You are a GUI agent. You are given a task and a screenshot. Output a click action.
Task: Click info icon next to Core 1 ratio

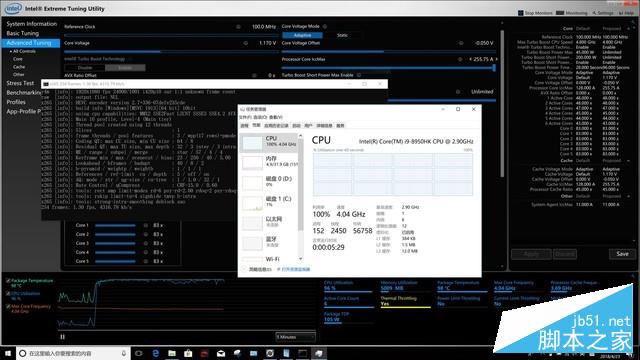146,225
